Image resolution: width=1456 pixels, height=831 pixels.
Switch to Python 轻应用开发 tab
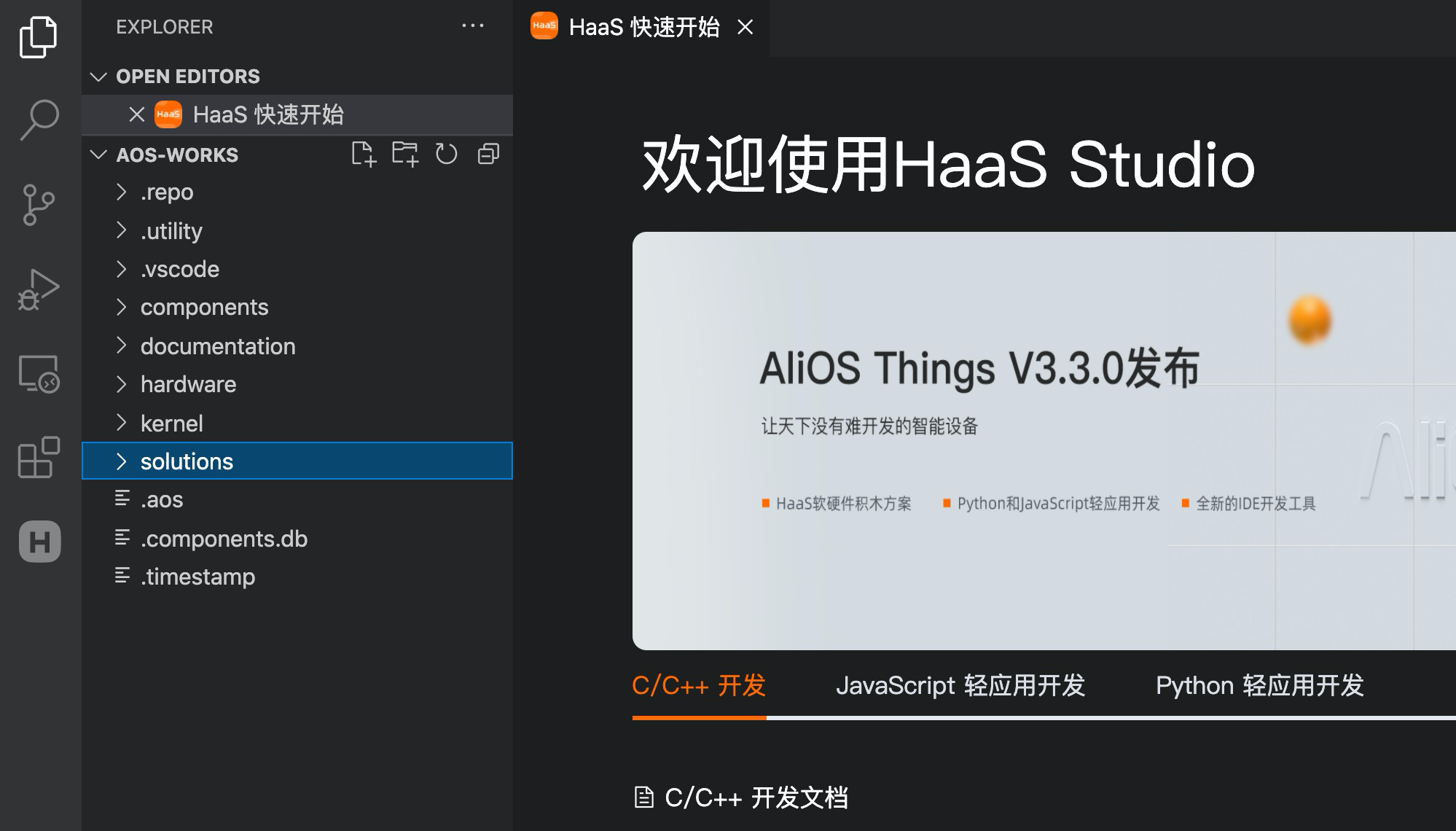(x=1259, y=686)
